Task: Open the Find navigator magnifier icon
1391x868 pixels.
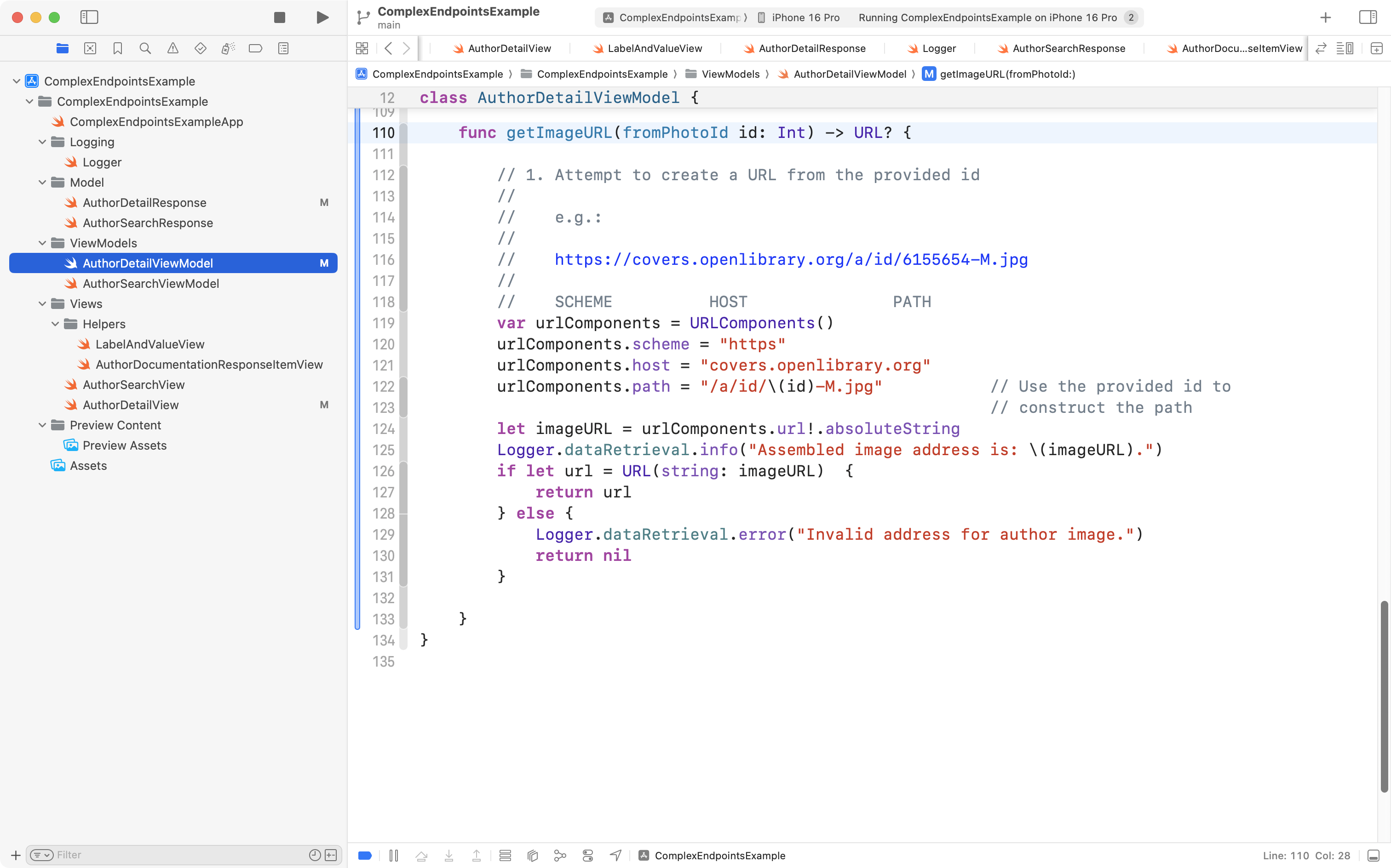Action: [145, 48]
